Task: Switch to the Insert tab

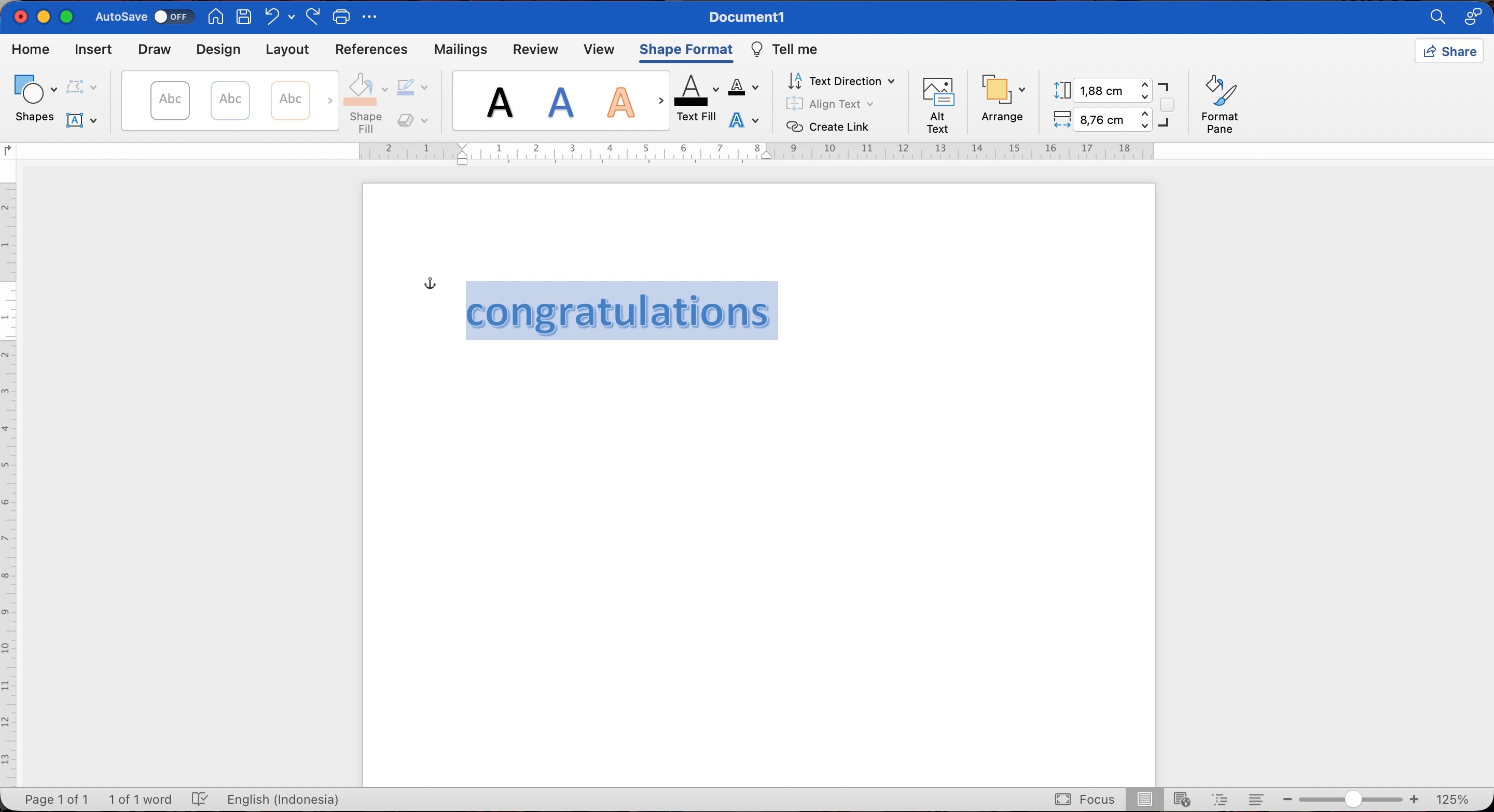Action: pyautogui.click(x=93, y=49)
